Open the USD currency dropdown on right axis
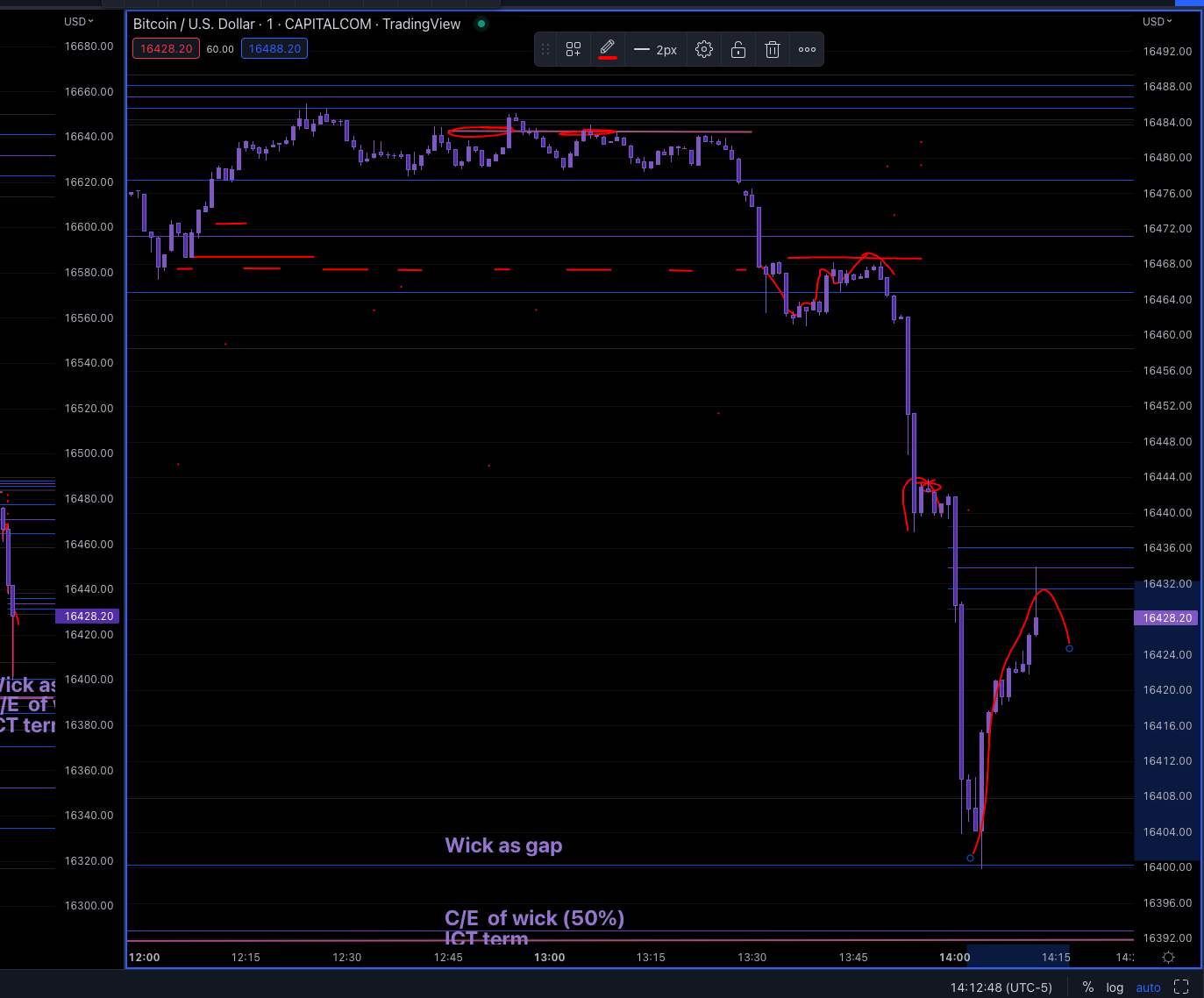This screenshot has height=998, width=1204. tap(1157, 21)
